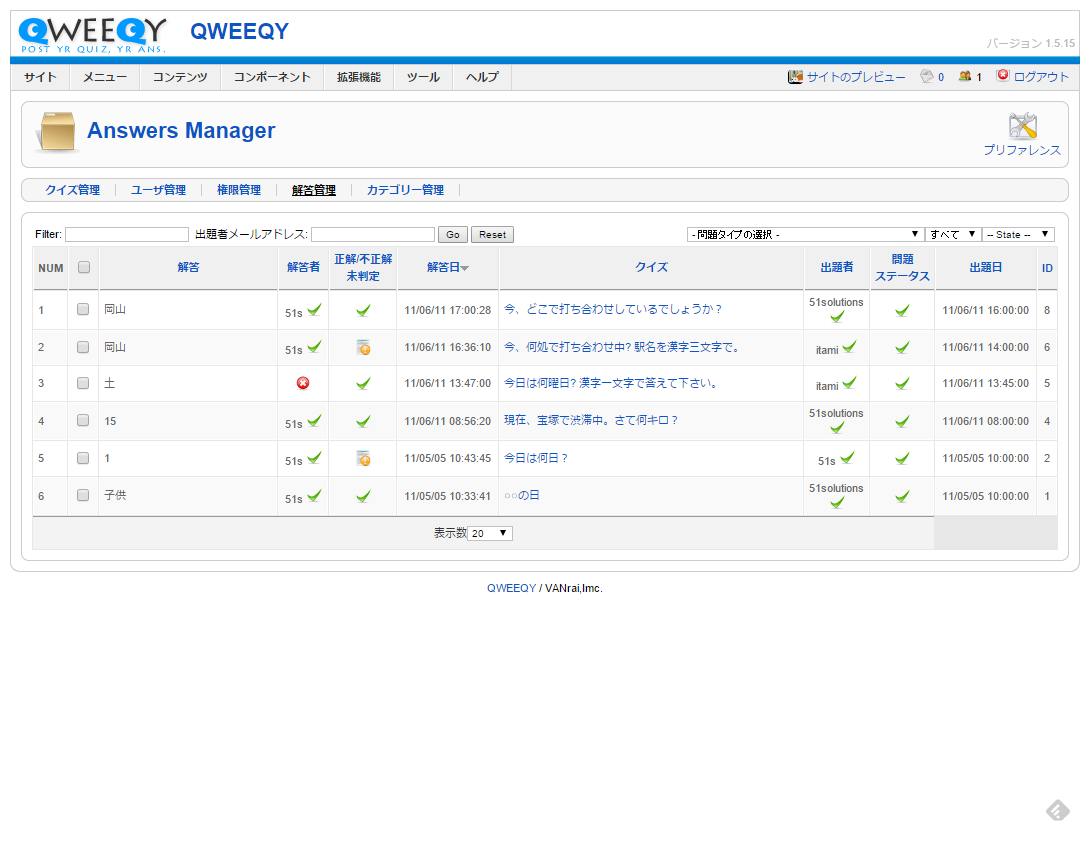
Task: Toggle the select-all checkbox in table header
Action: click(x=84, y=267)
